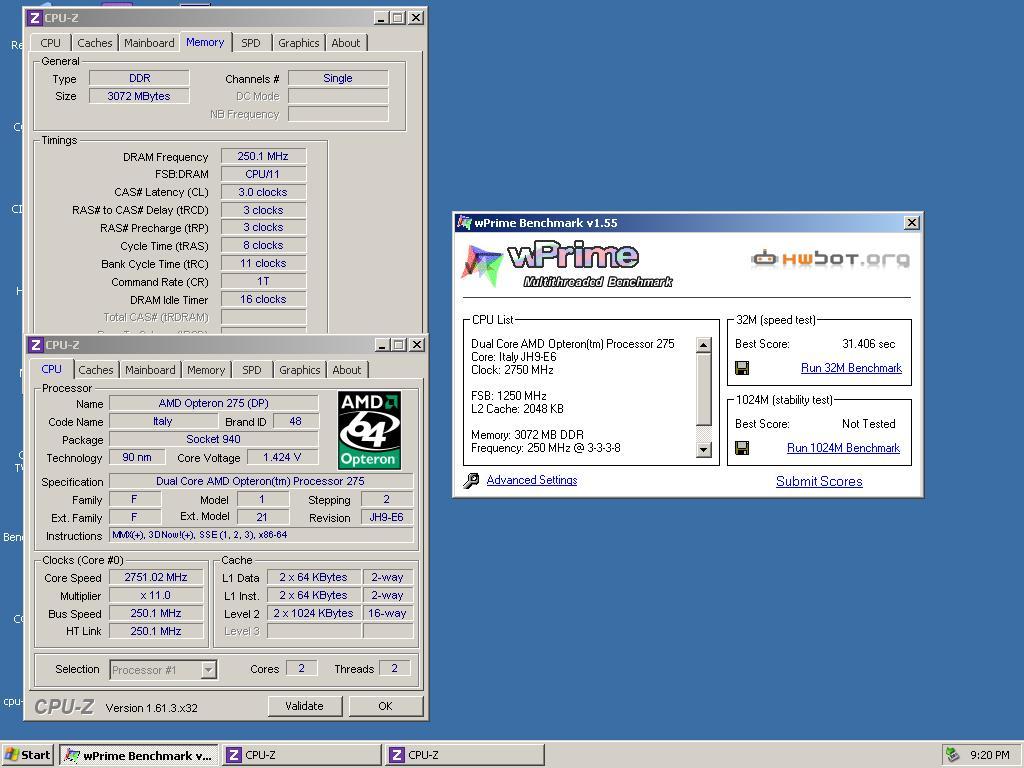Select the second CPU-Z taskbar button
Image resolution: width=1024 pixels, height=768 pixels.
tap(464, 755)
